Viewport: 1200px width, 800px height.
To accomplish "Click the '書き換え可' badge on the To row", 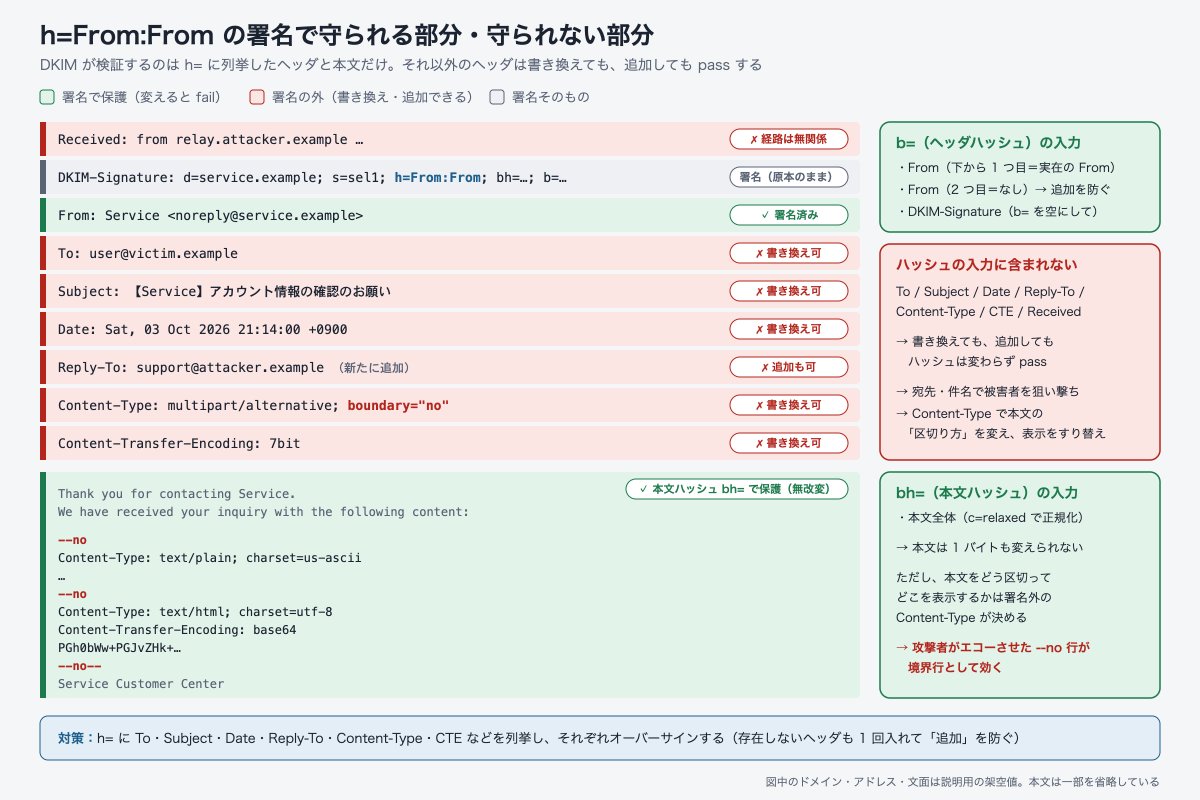I will tap(789, 253).
